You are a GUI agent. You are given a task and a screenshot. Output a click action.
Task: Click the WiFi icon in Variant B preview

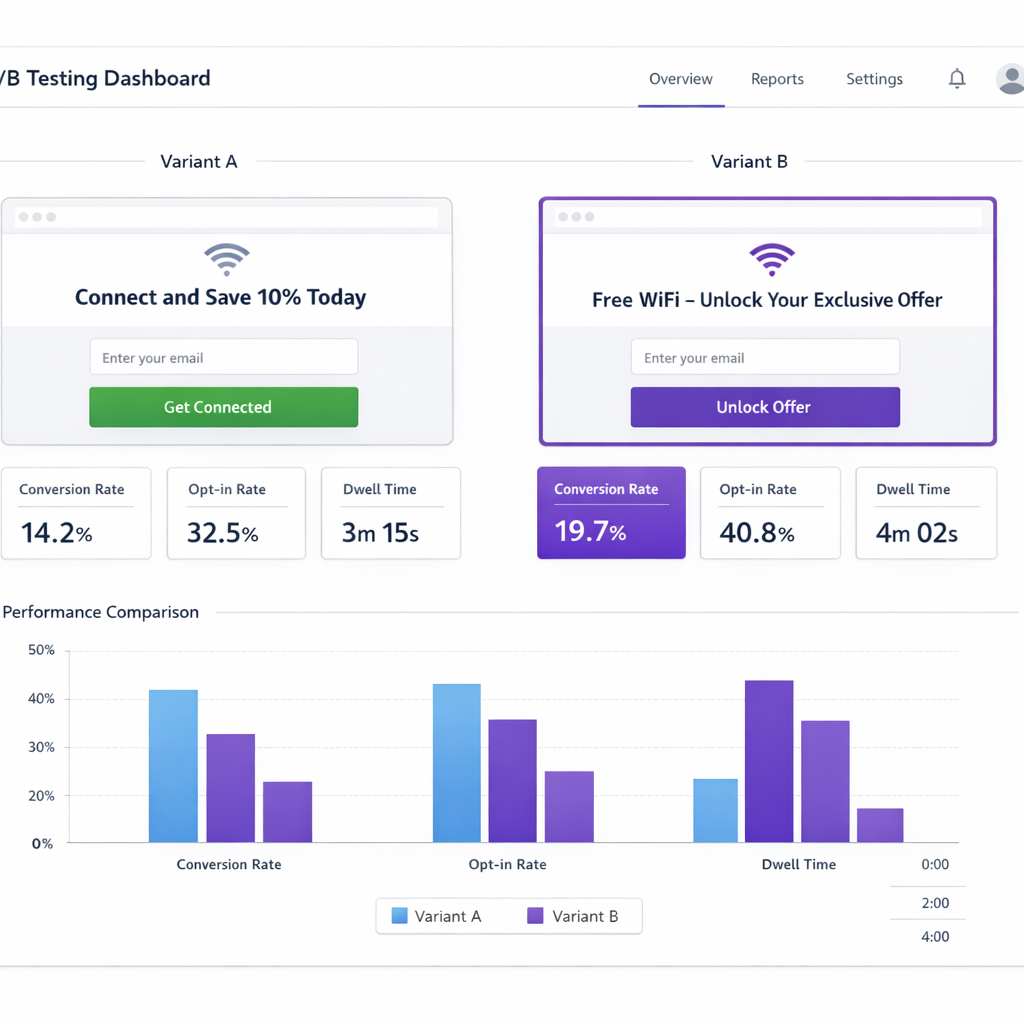click(x=771, y=258)
